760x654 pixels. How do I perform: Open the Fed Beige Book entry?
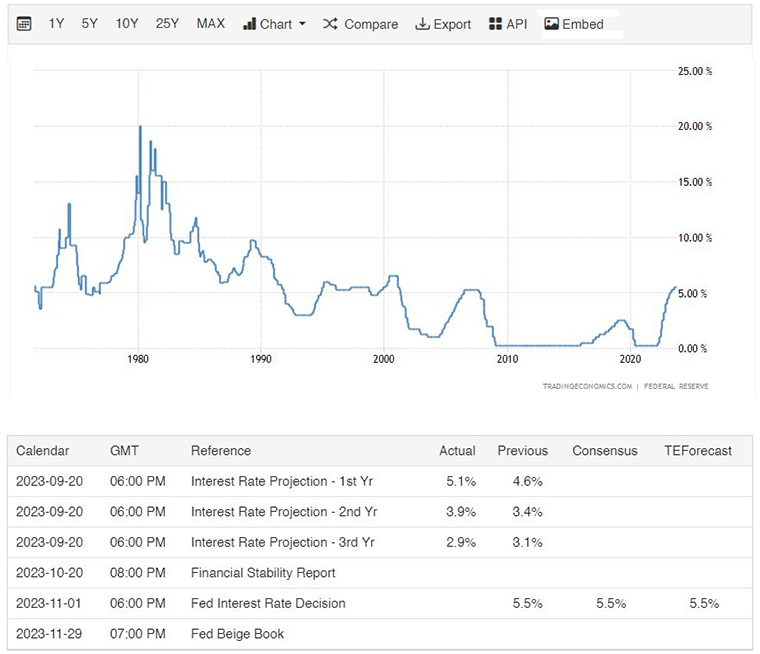[x=238, y=634]
